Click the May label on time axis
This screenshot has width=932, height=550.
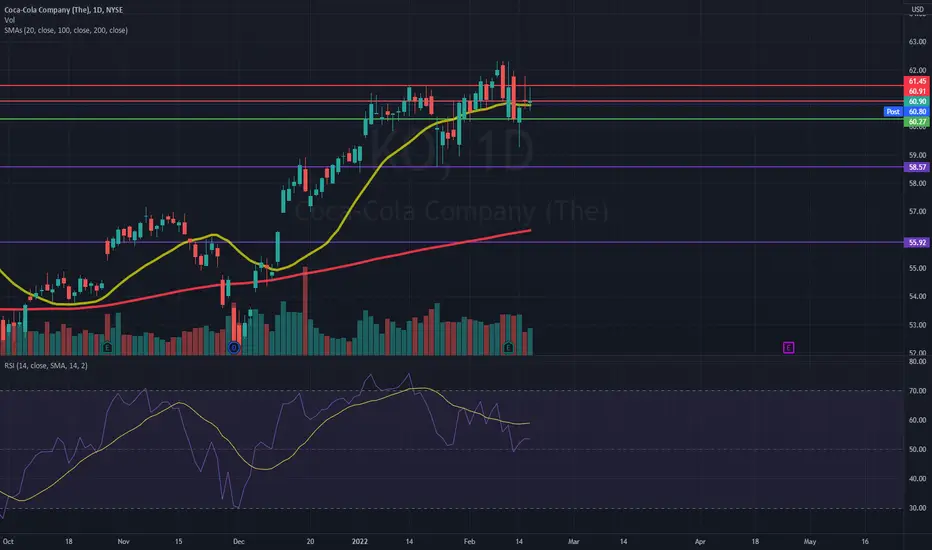(x=810, y=542)
